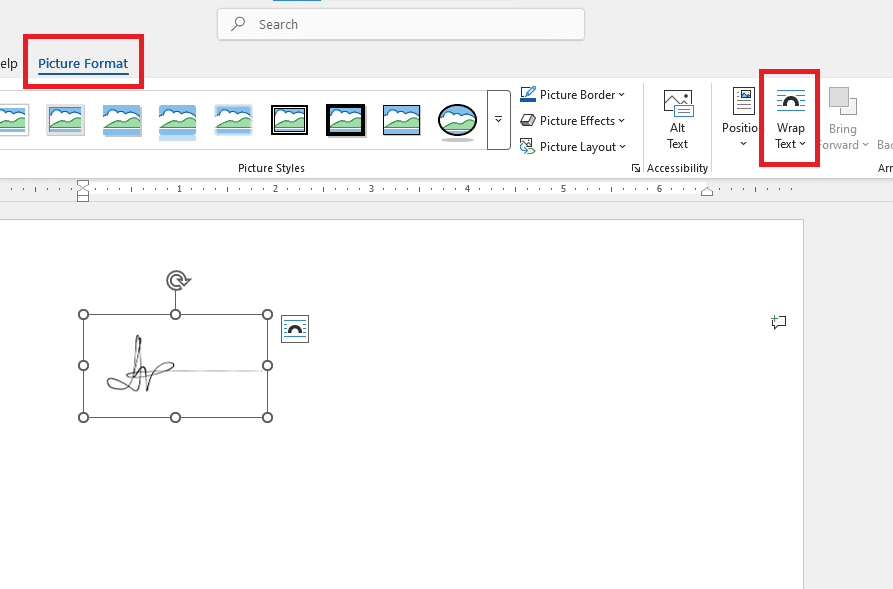Image resolution: width=893 pixels, height=589 pixels.
Task: Click the Alt Text button
Action: tap(678, 120)
